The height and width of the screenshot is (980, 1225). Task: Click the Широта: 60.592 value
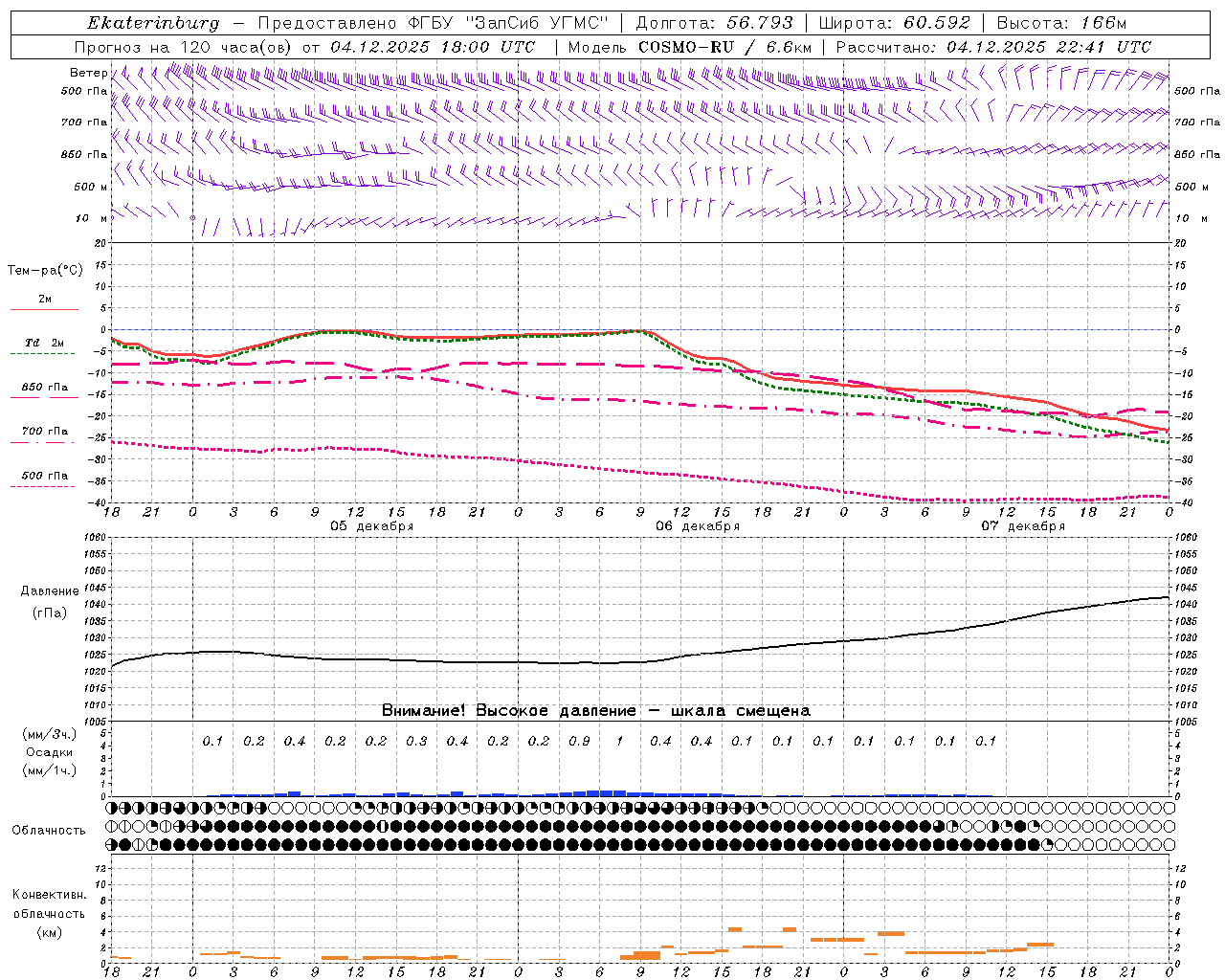[x=894, y=23]
